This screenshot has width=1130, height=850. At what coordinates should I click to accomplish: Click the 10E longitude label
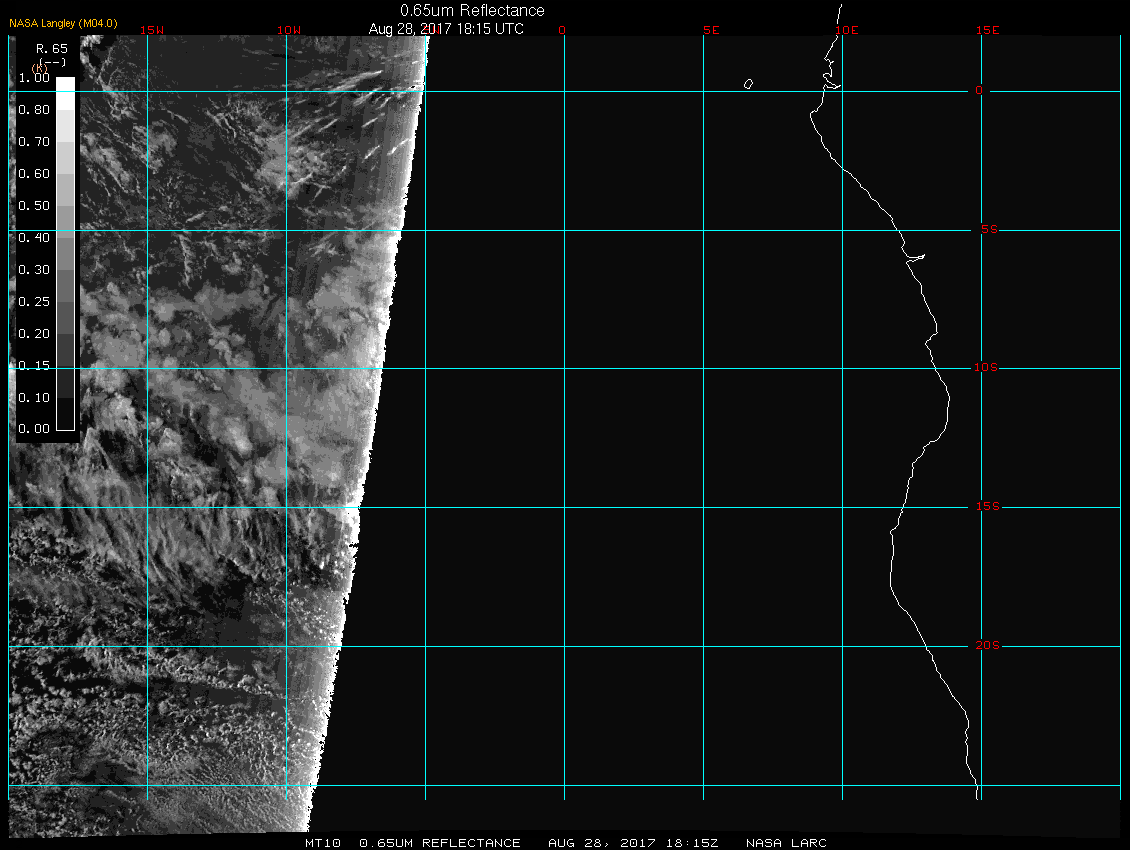coord(847,30)
